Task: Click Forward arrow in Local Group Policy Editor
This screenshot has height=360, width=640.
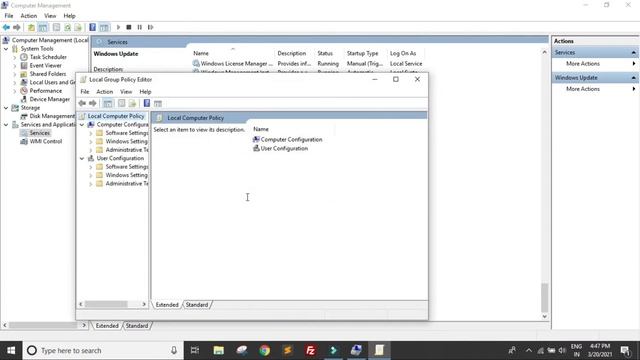Action: click(x=93, y=103)
